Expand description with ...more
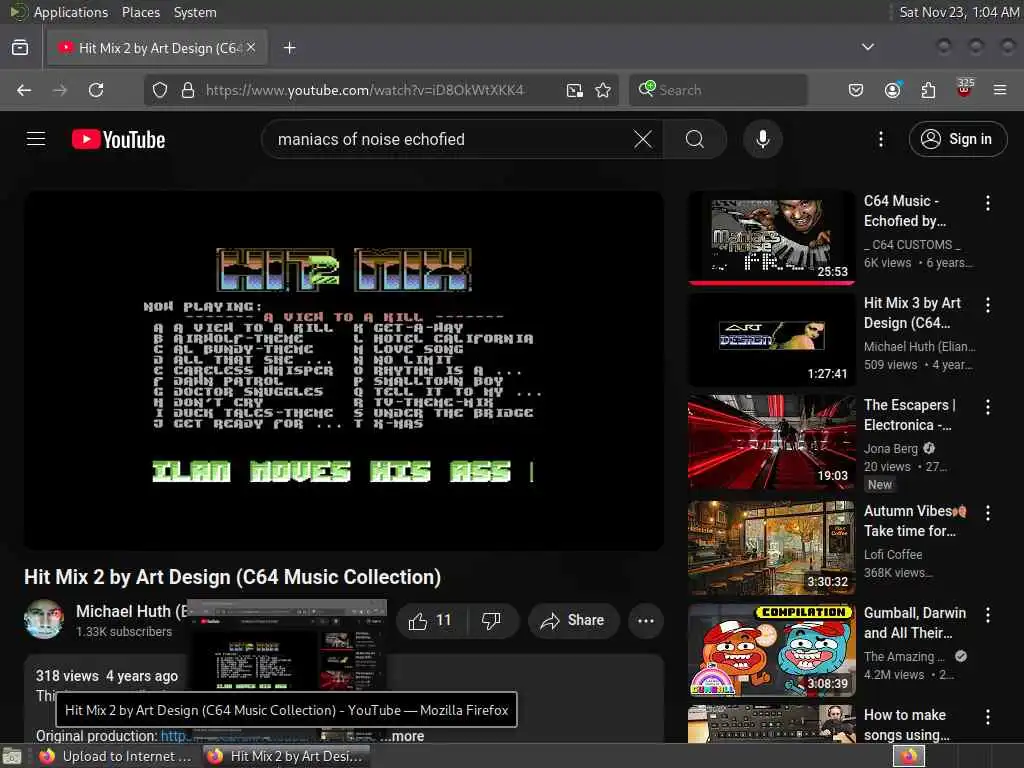1024x768 pixels. point(404,736)
